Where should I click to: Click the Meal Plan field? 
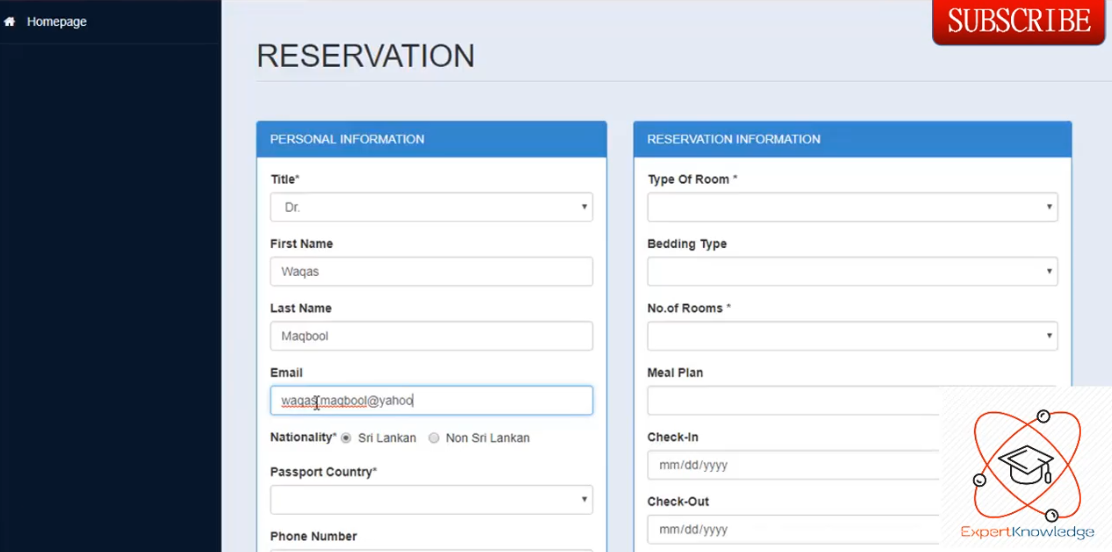coord(794,401)
